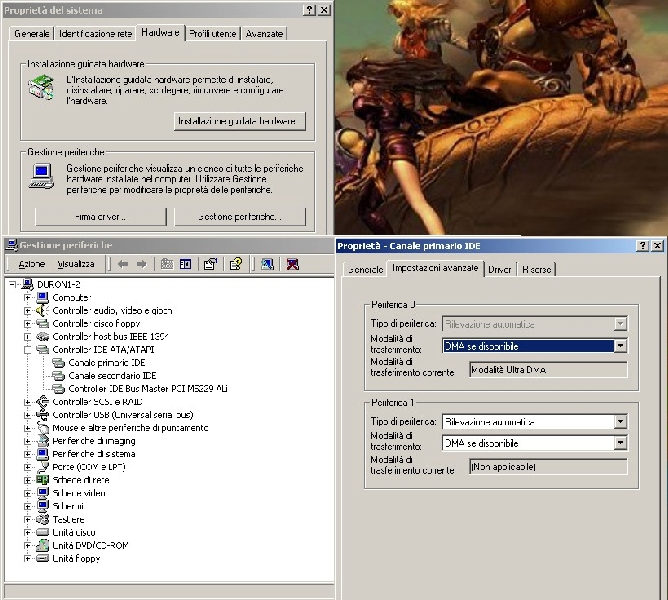This screenshot has width=668, height=600.
Task: Expand the Unità floppy node
Action: tap(28, 559)
